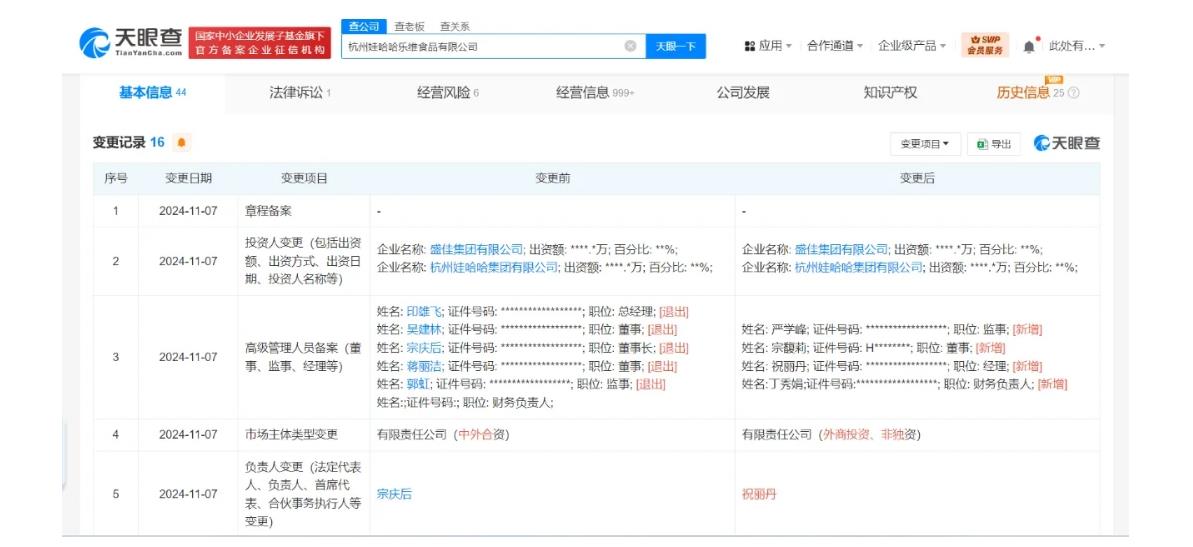
Task: Open the SVIP member service badge
Action: pos(985,45)
